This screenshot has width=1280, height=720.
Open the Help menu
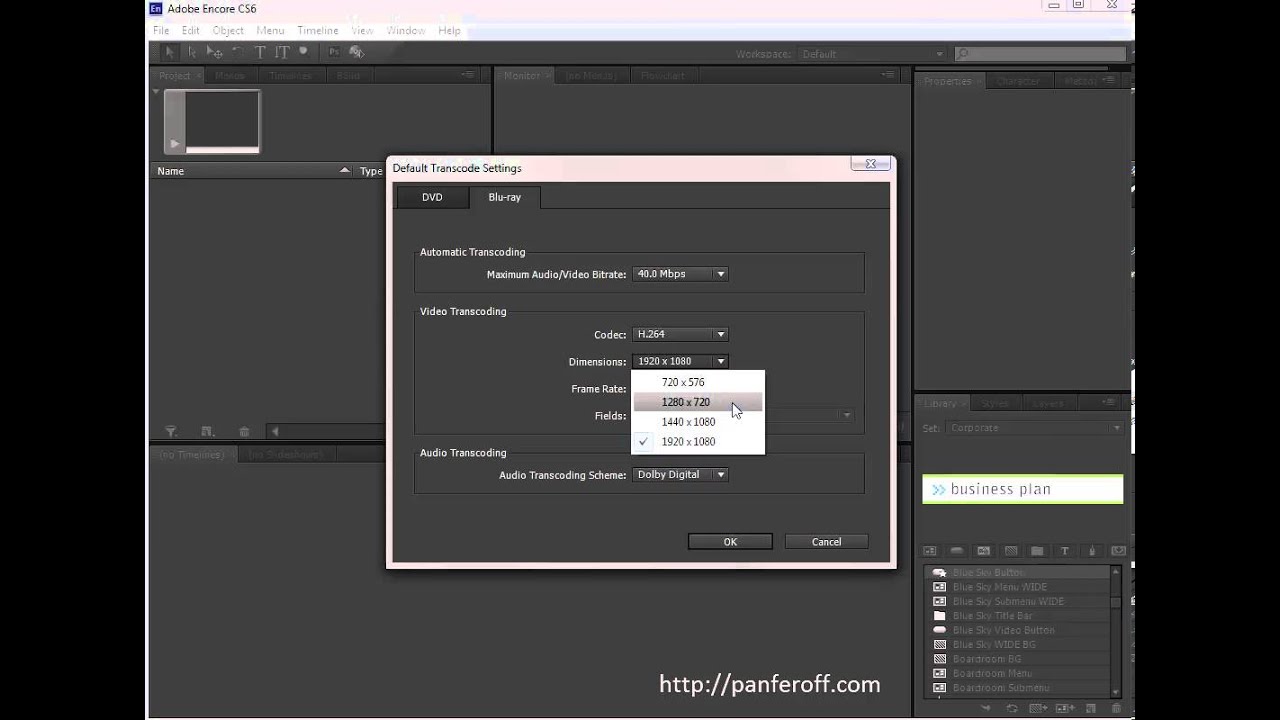(x=450, y=31)
